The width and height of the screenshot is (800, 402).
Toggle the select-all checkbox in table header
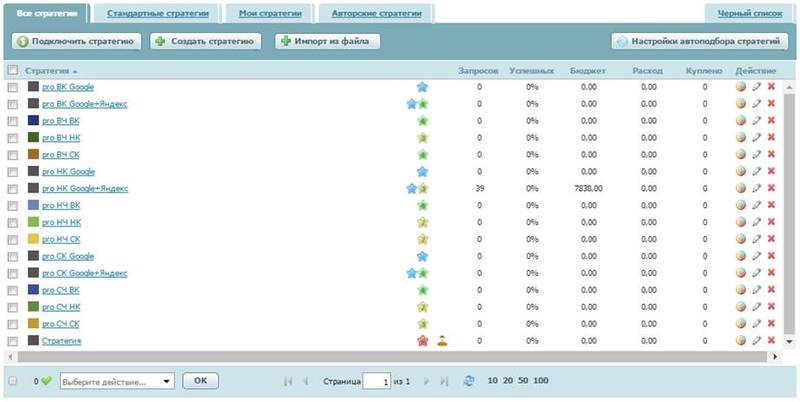point(13,71)
